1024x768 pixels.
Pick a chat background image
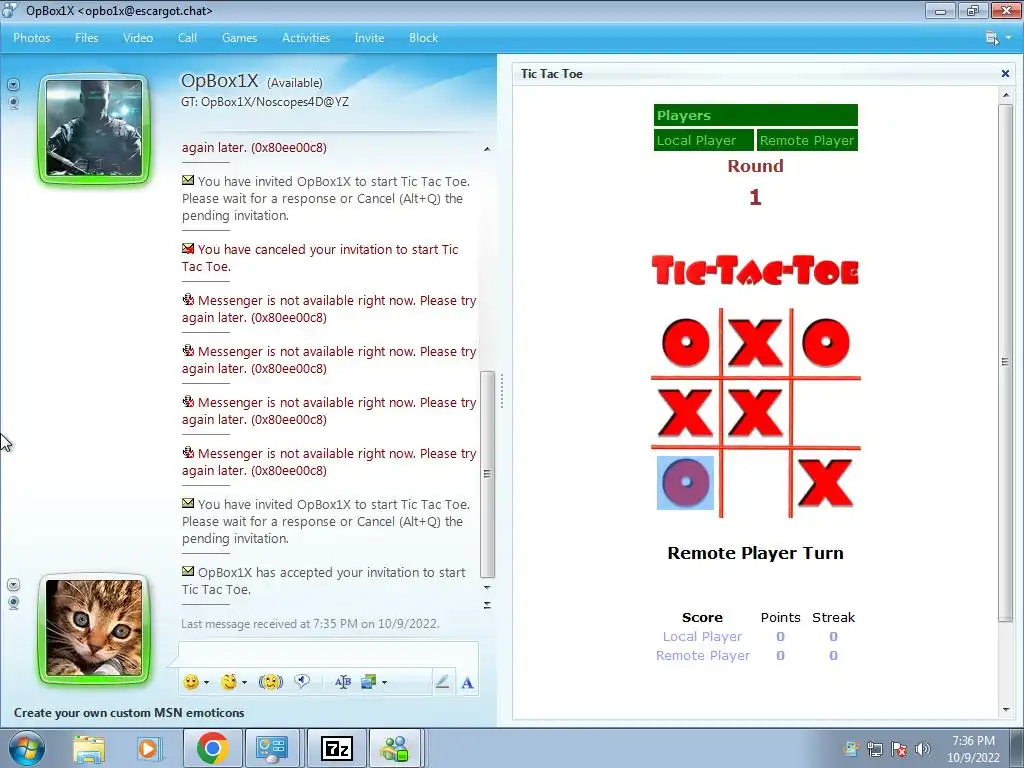pos(369,682)
